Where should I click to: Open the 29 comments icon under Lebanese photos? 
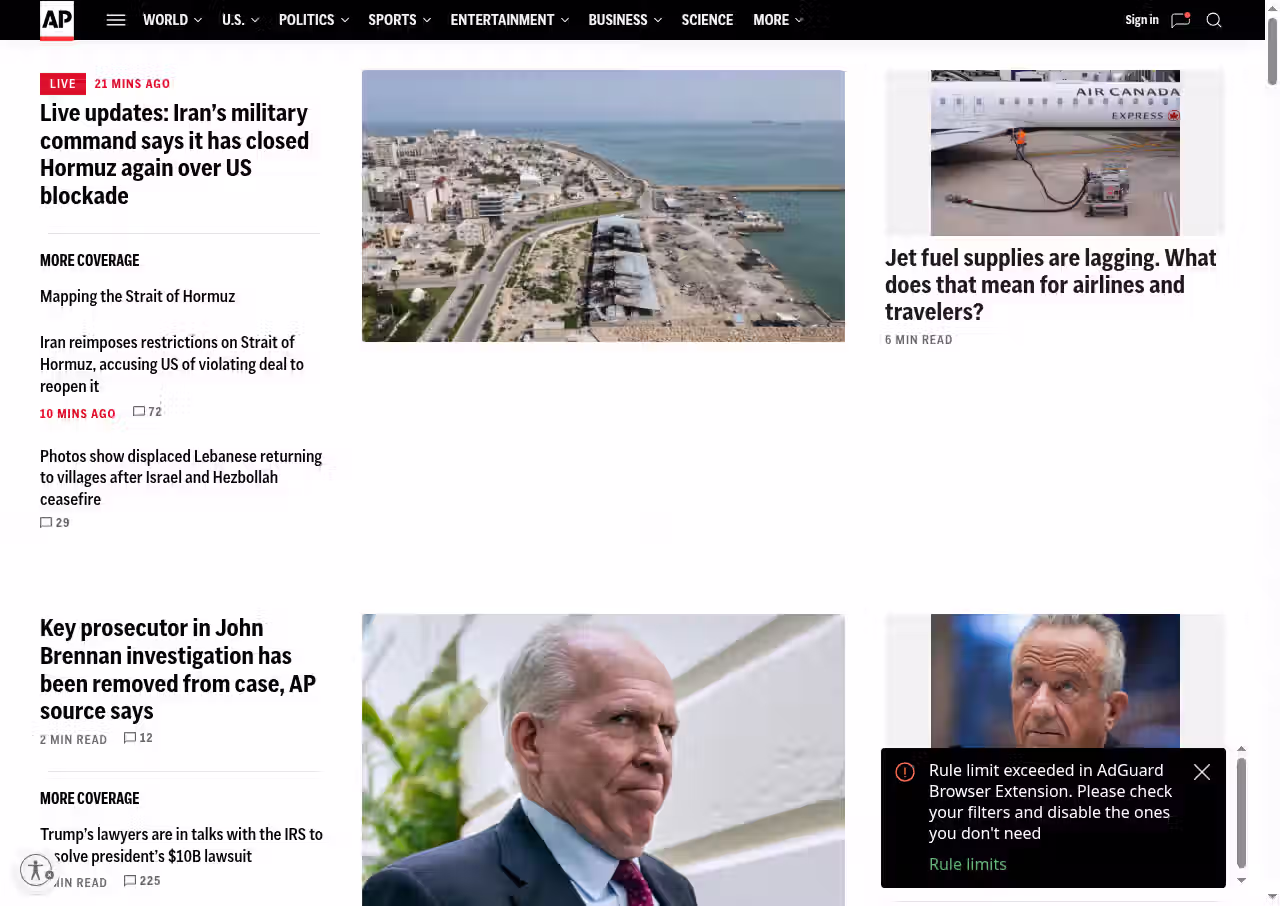(x=46, y=523)
